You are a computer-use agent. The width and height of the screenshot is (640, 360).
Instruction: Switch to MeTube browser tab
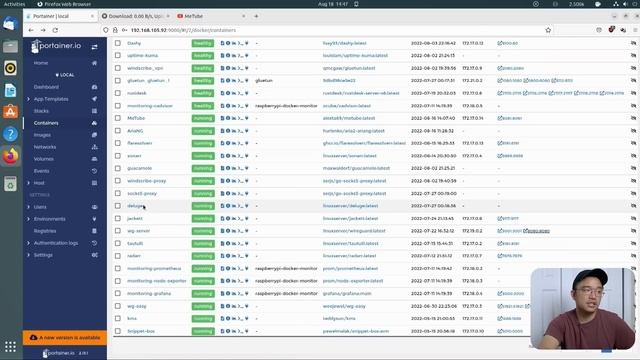point(211,16)
